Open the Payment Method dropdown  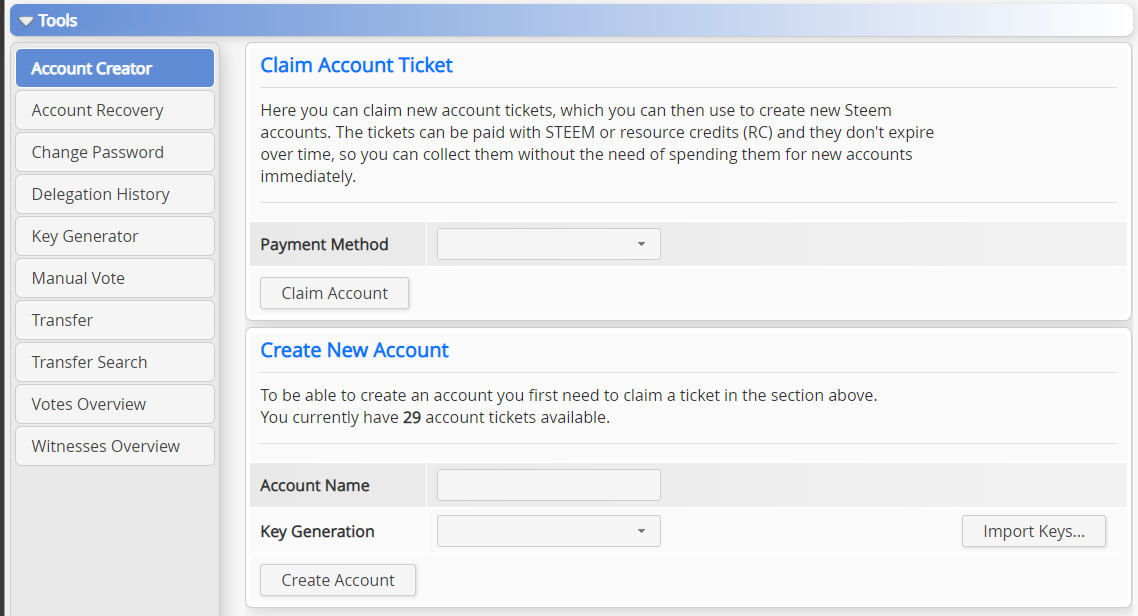click(548, 244)
